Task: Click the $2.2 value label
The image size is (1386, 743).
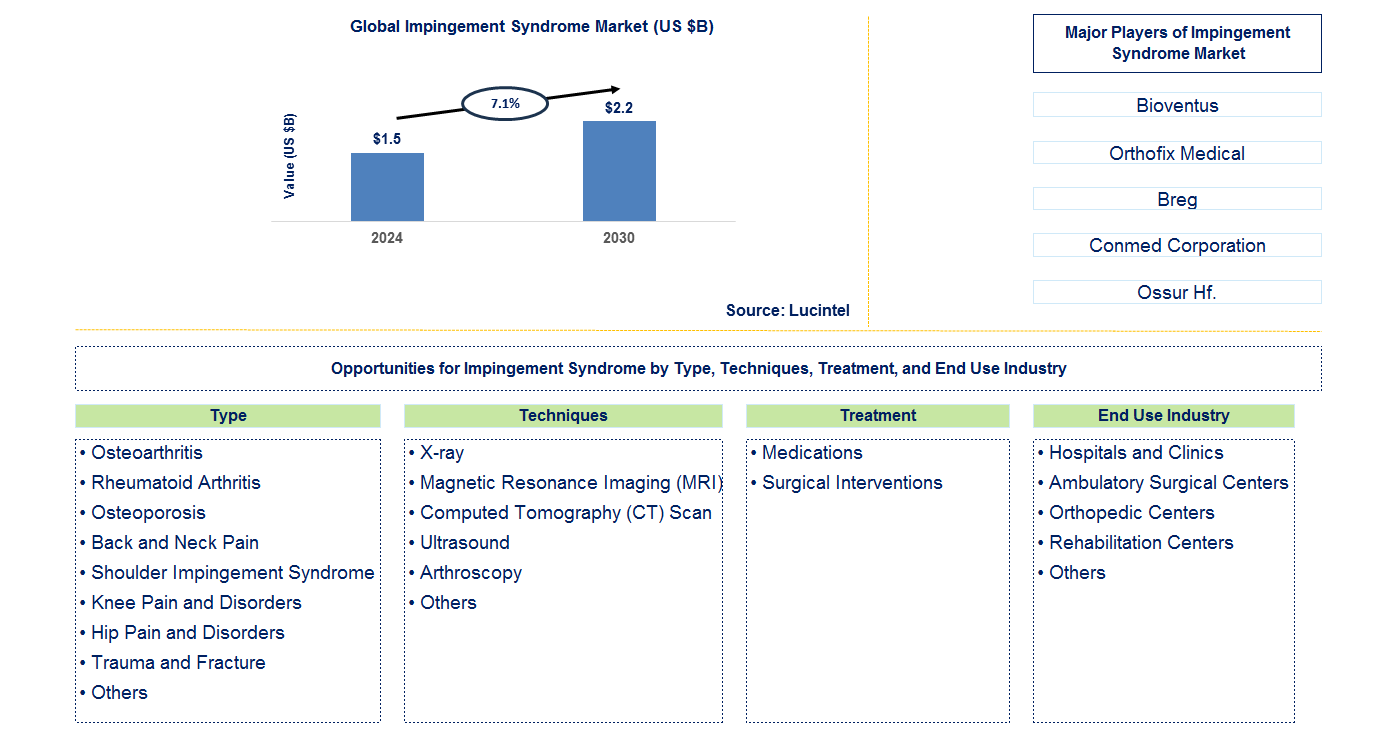Action: [619, 107]
